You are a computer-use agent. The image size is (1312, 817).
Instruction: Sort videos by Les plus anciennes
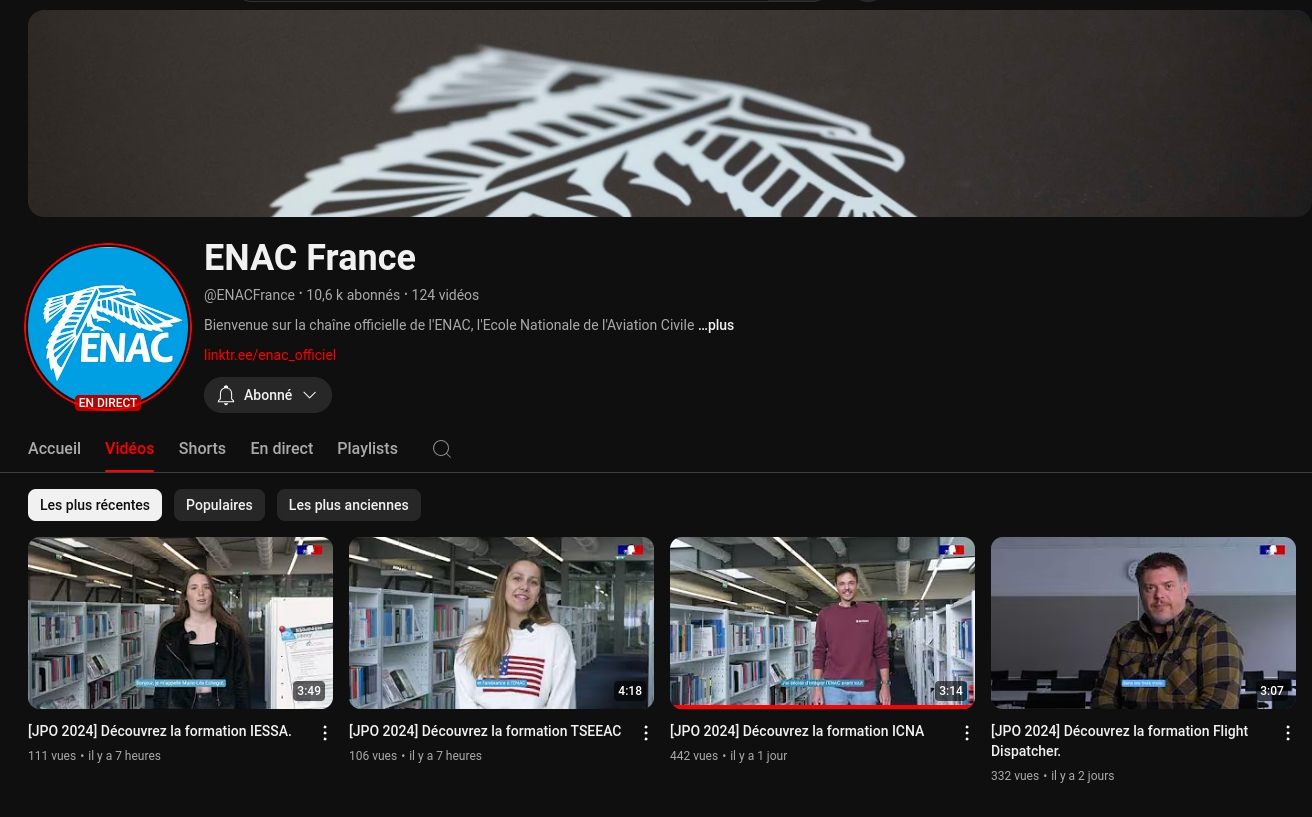(x=349, y=505)
